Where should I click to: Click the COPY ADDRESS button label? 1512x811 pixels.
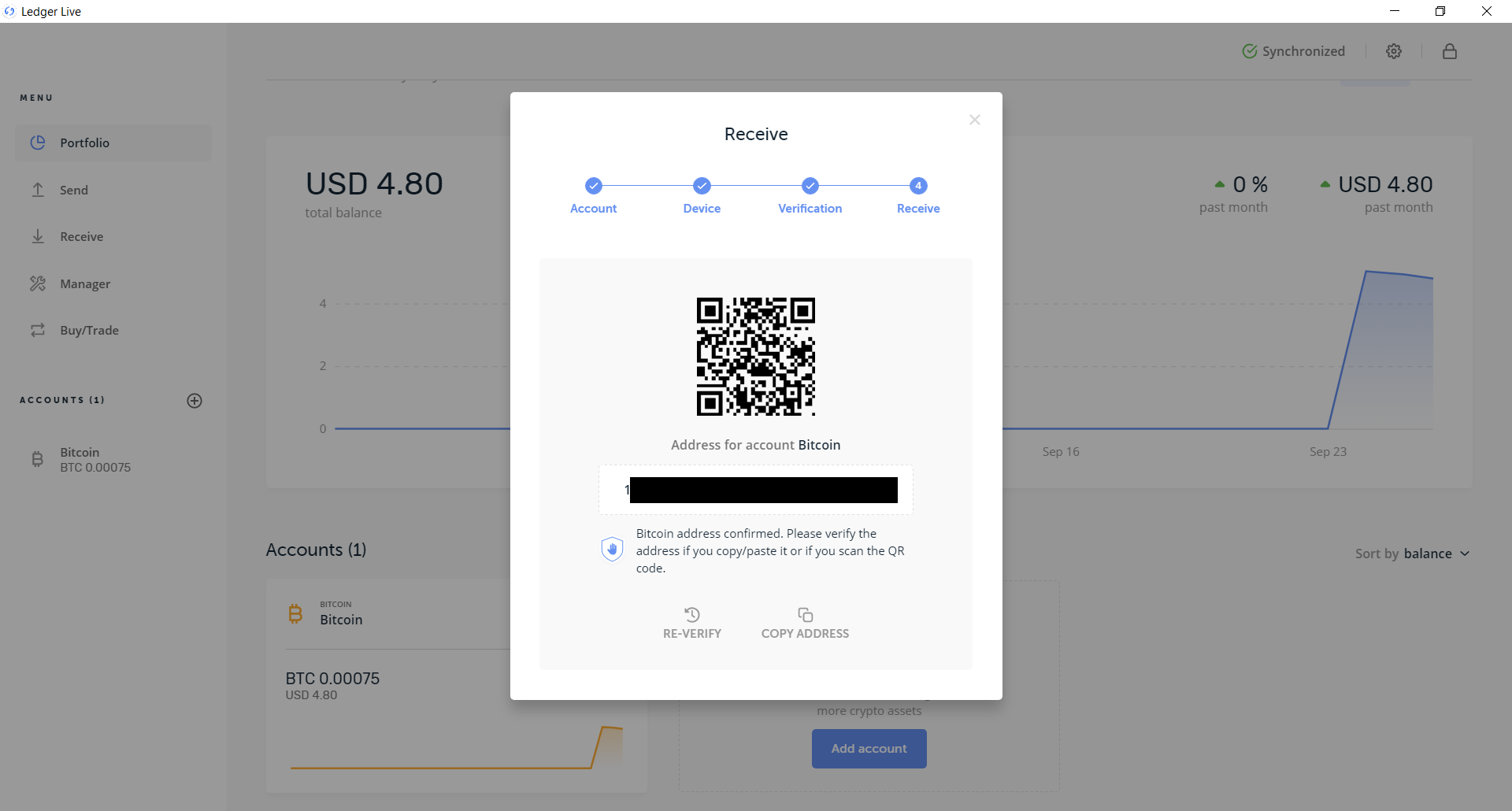(x=805, y=634)
